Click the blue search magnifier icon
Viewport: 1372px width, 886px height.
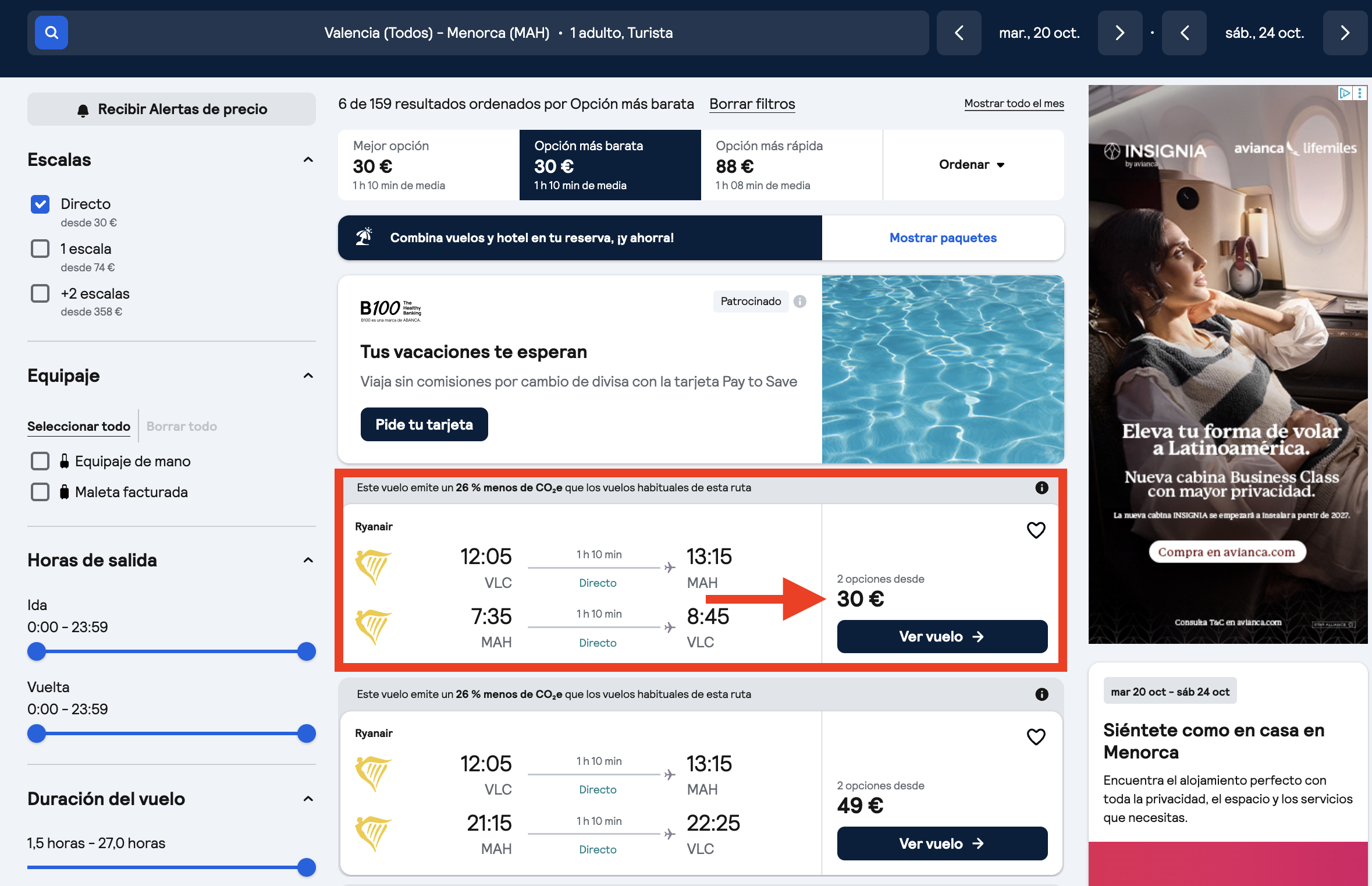pyautogui.click(x=51, y=33)
